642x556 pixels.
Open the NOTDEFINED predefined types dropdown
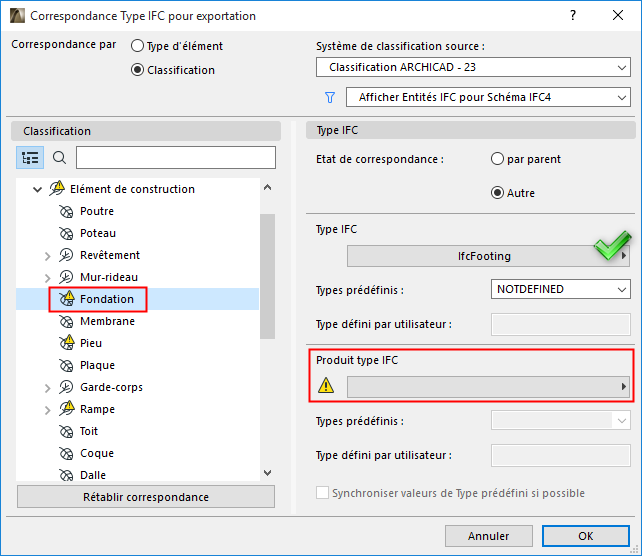coord(560,289)
